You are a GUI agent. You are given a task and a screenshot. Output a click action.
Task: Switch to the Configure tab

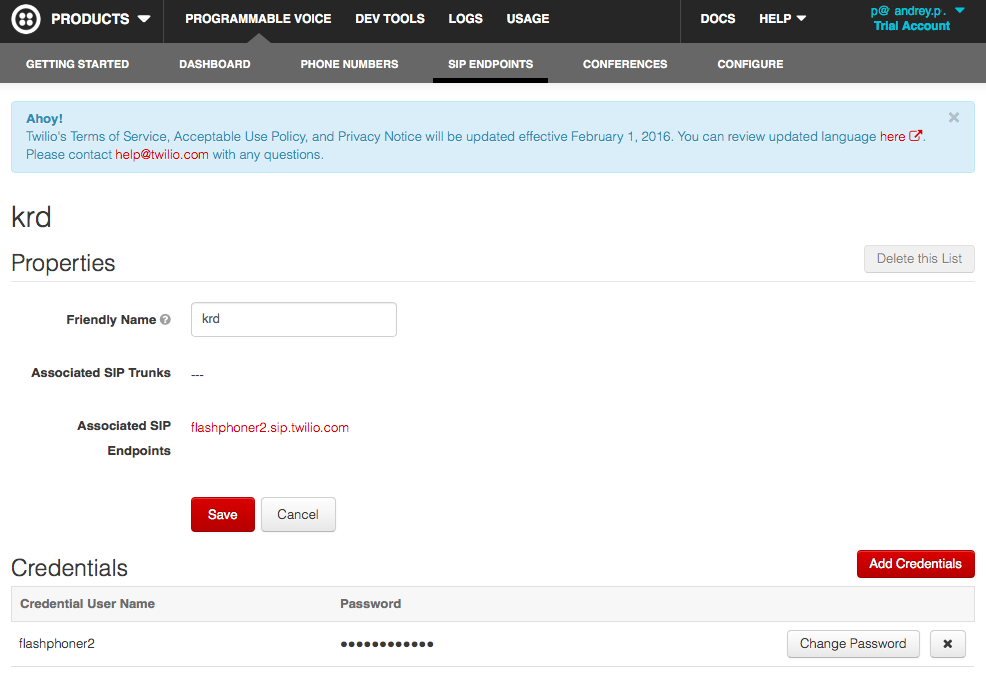click(x=750, y=64)
